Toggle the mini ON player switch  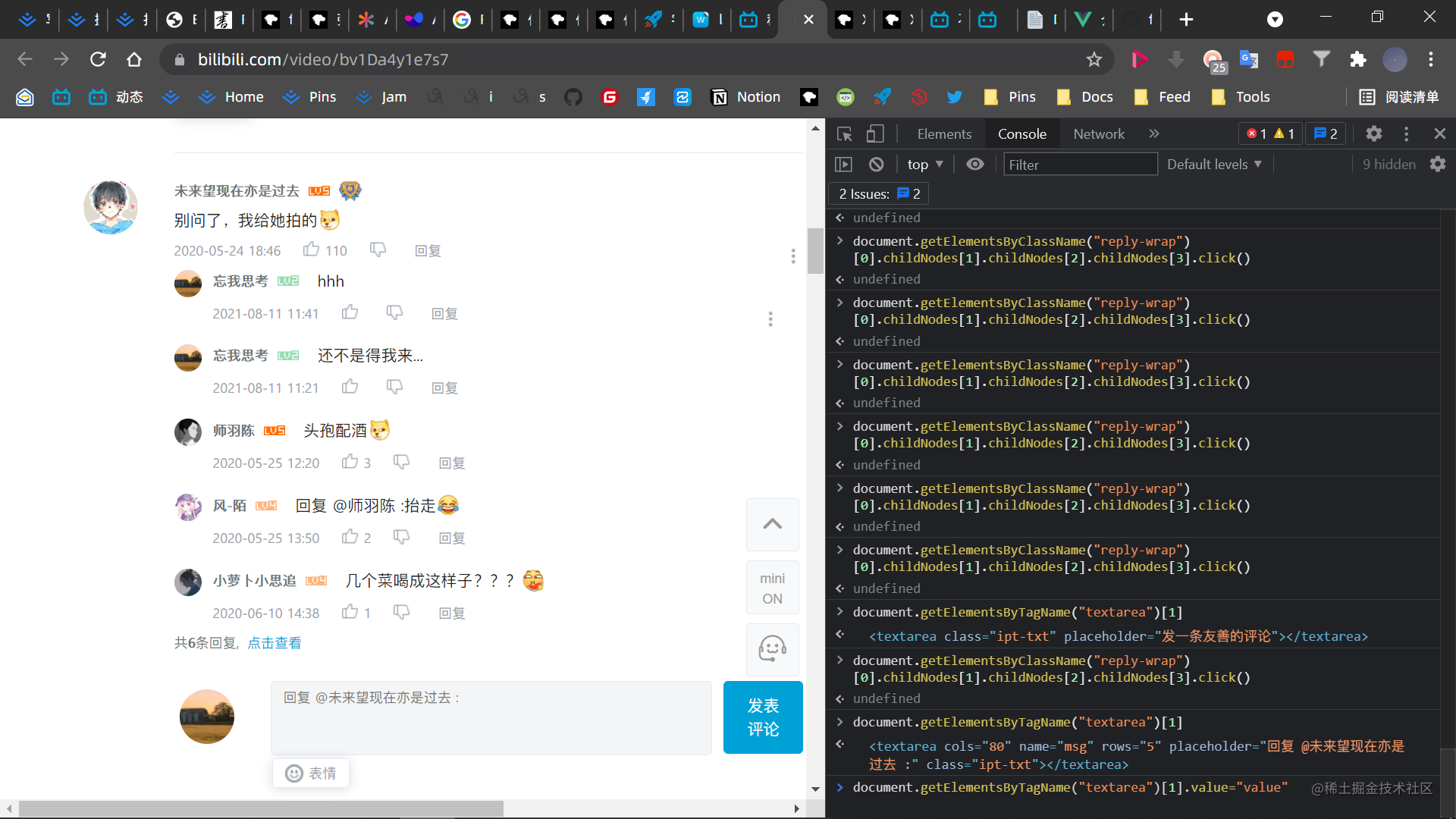[x=772, y=588]
